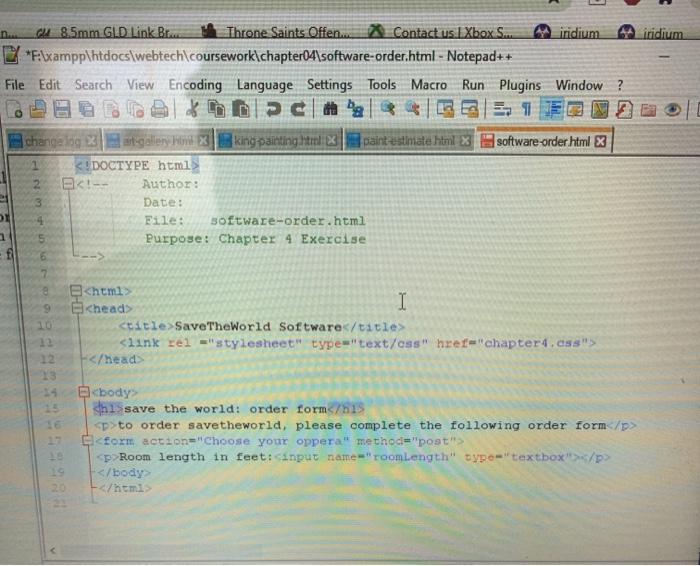Screen dimensions: 700x566
Task: Collapse the html tag fold marker
Action: (x=76, y=291)
